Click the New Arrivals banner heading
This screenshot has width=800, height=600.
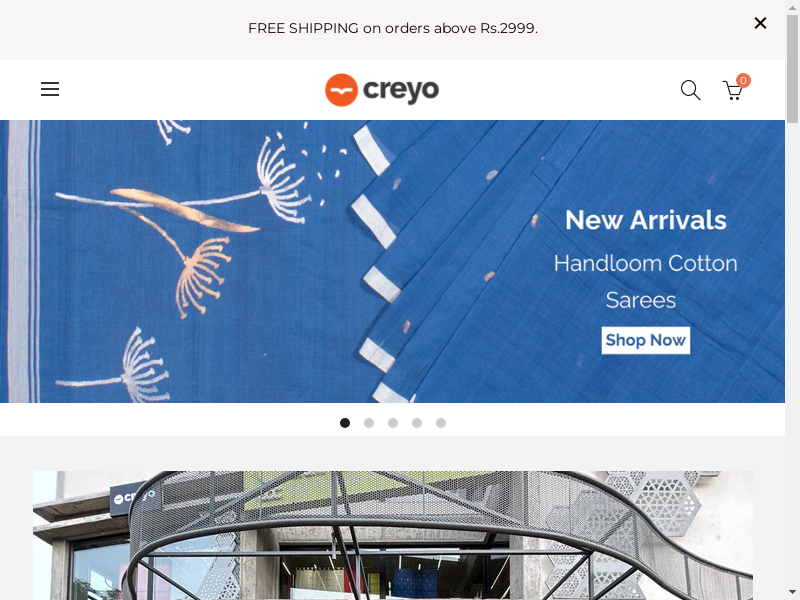coord(645,220)
